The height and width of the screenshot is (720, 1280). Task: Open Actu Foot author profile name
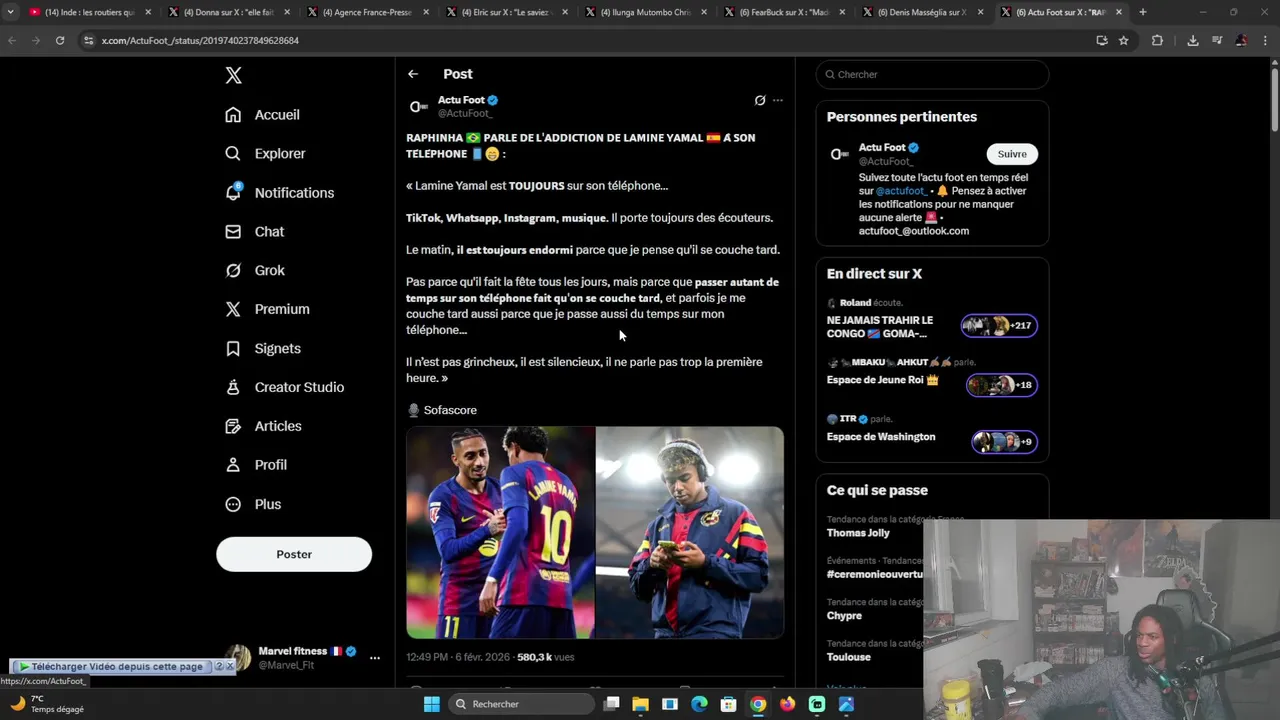tap(461, 100)
